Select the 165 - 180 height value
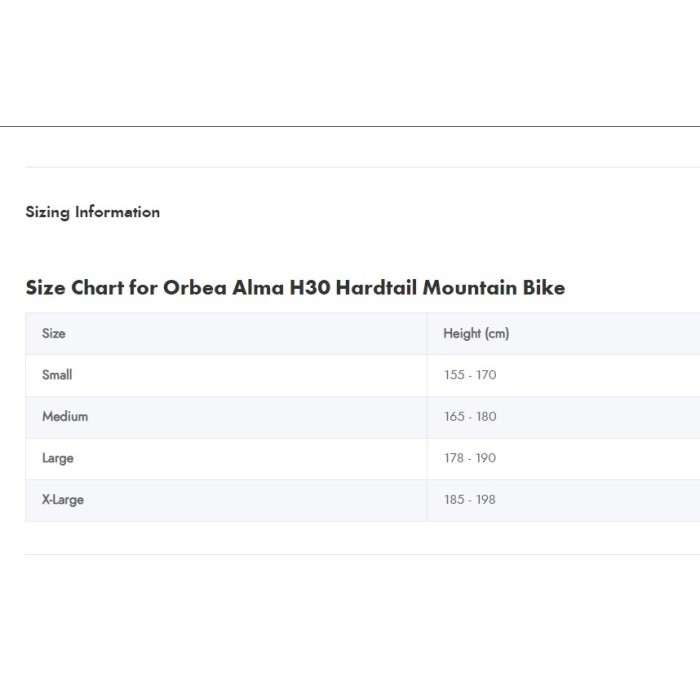Screen dimensions: 700x700 [470, 416]
